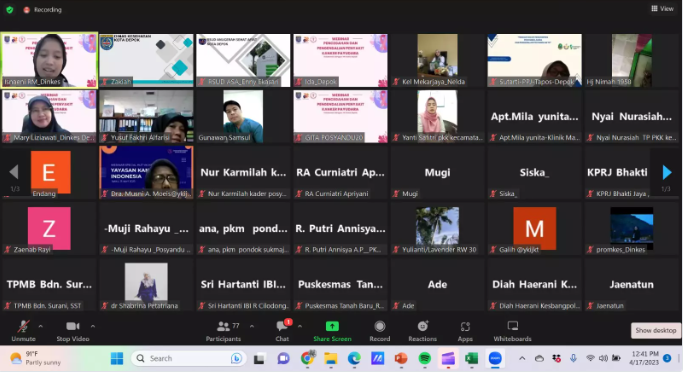684x372 pixels.
Task: Click OneDrive cloud tray icon
Action: (539, 358)
